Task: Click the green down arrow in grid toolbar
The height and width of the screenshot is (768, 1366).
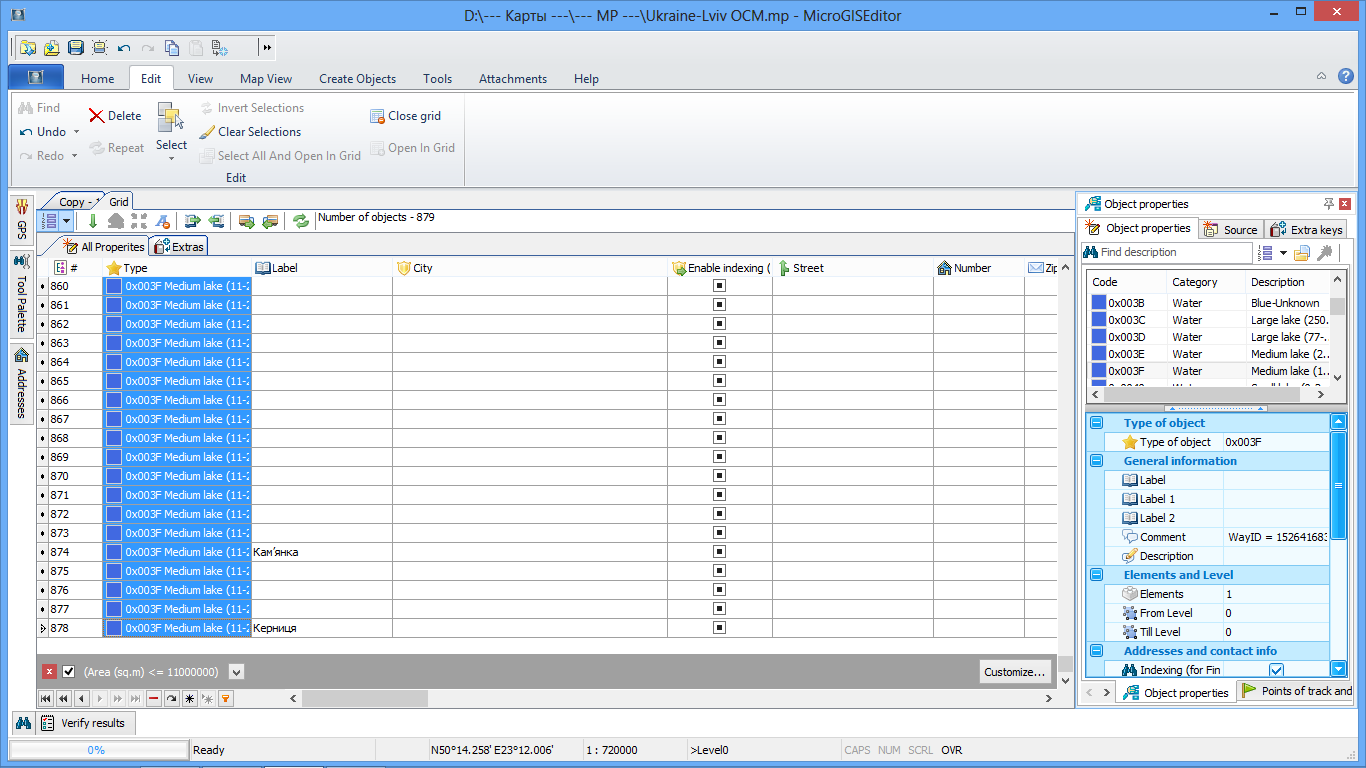Action: 93,221
